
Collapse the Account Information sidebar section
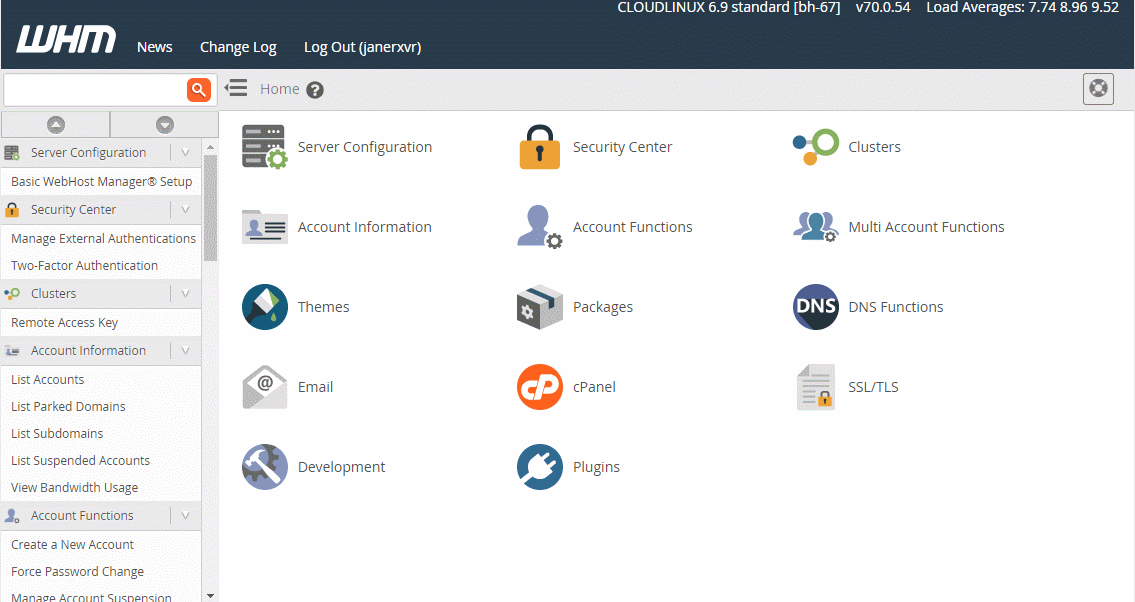click(185, 351)
